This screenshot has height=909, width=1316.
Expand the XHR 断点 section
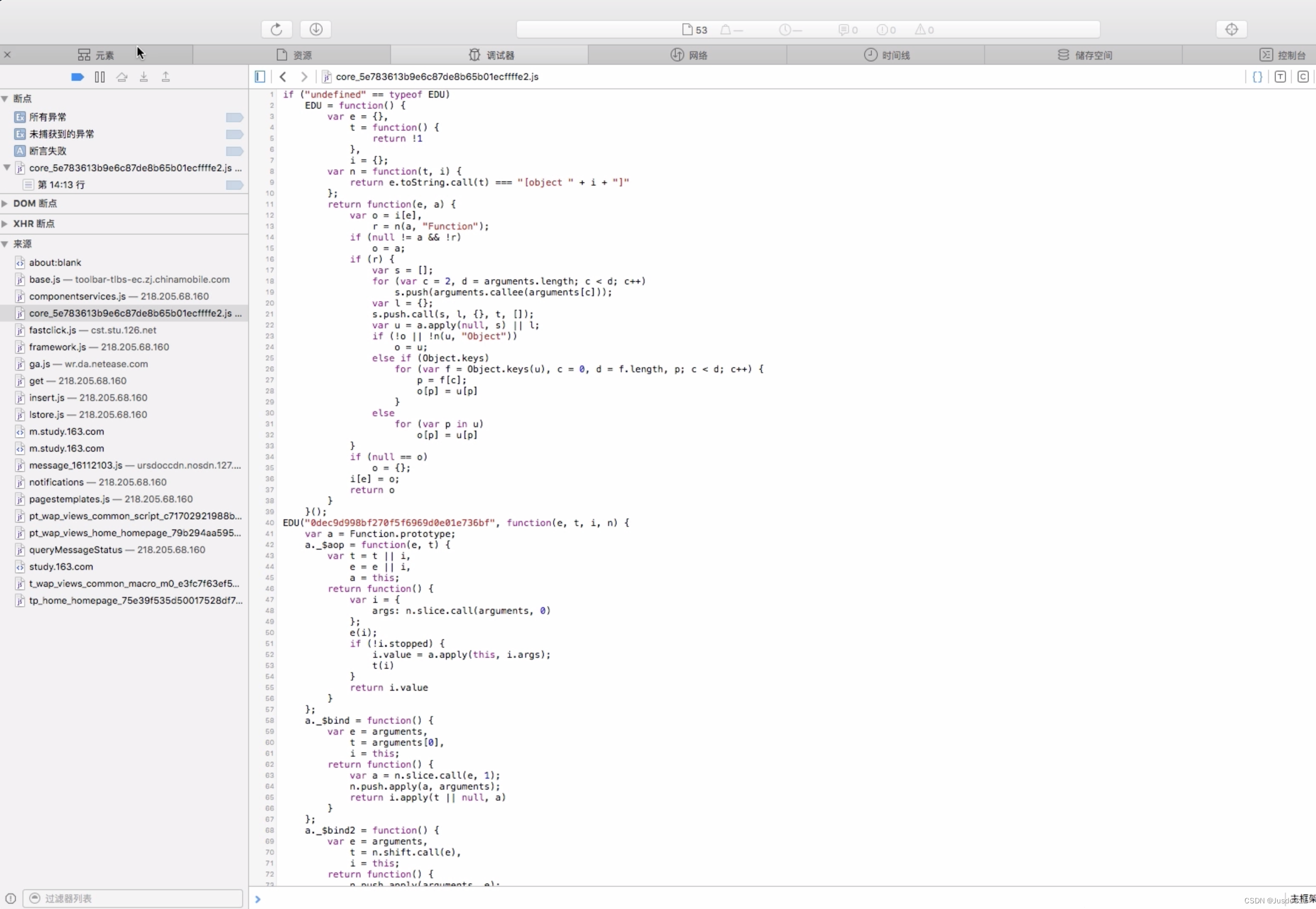(x=5, y=224)
